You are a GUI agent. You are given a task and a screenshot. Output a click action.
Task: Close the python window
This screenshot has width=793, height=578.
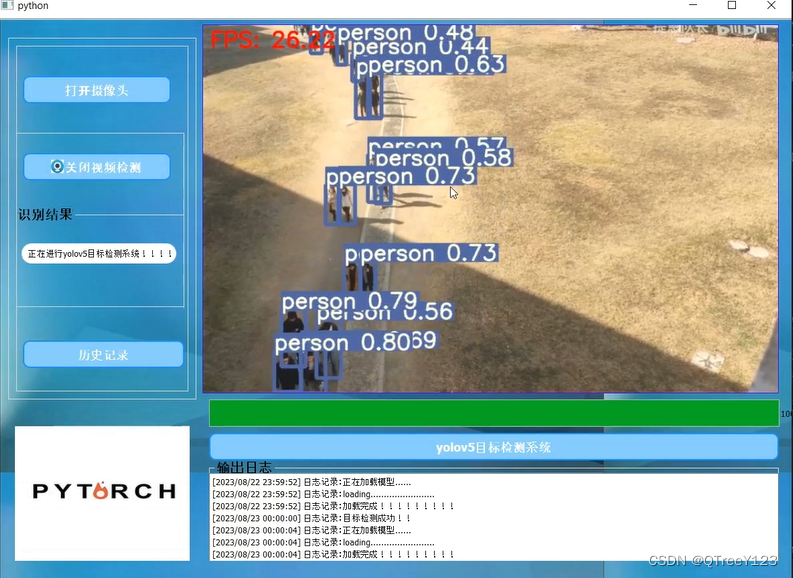coord(771,5)
